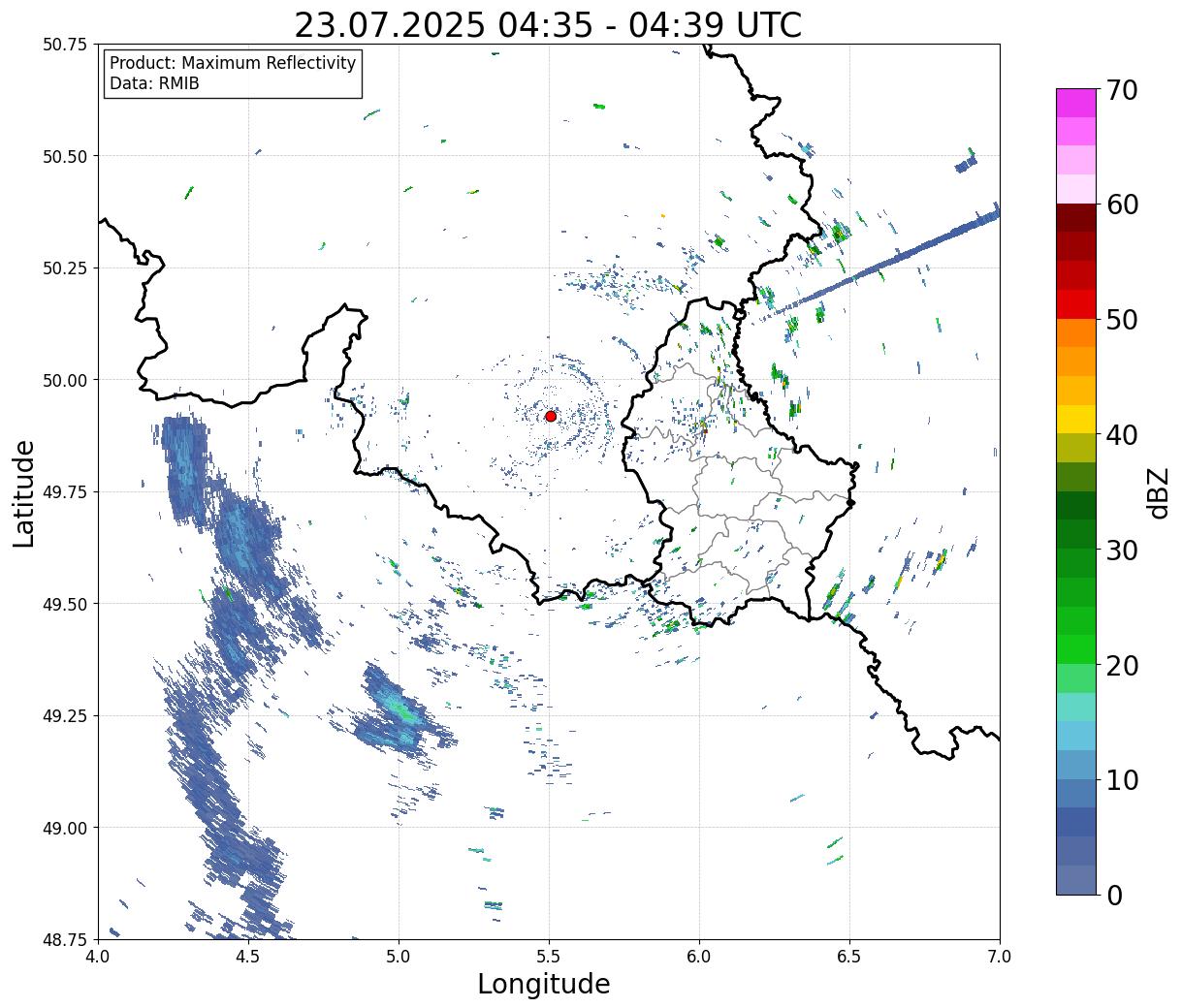Click the 'dBZ' colorbar label
The height and width of the screenshot is (1008, 1182).
tap(1159, 492)
